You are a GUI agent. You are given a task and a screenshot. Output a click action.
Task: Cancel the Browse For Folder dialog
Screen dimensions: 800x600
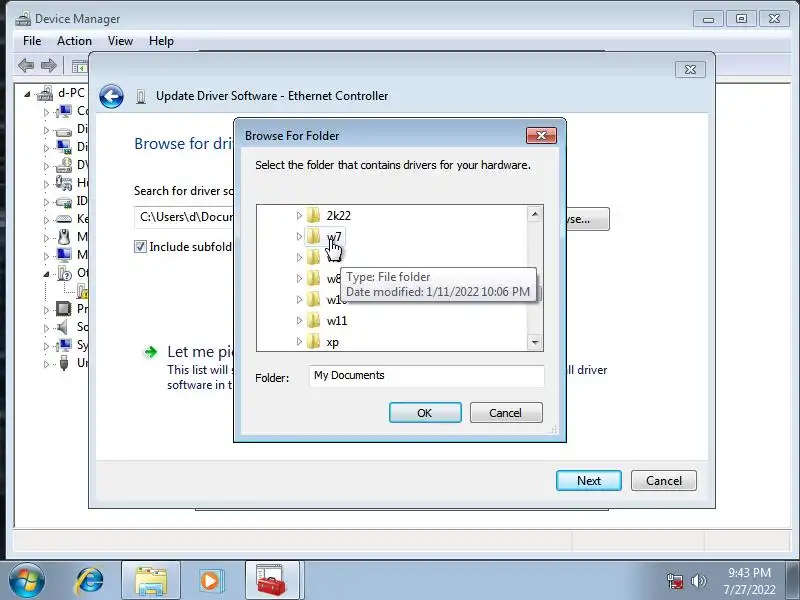506,412
